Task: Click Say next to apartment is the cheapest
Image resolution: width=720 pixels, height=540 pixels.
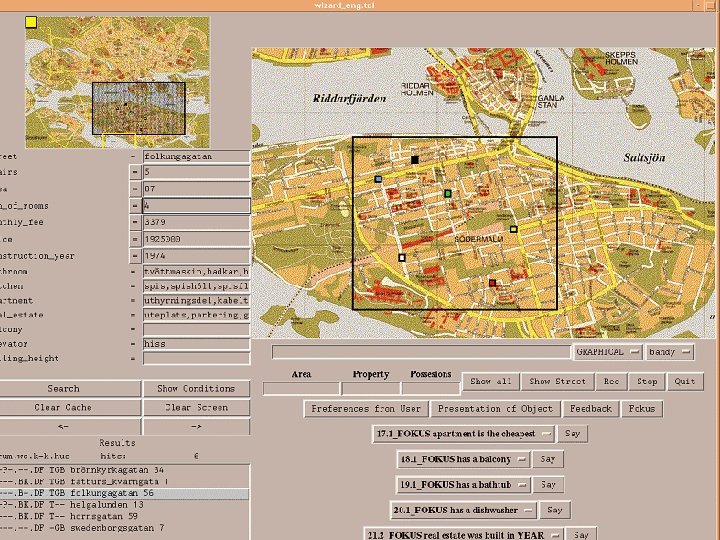Action: [x=573, y=433]
